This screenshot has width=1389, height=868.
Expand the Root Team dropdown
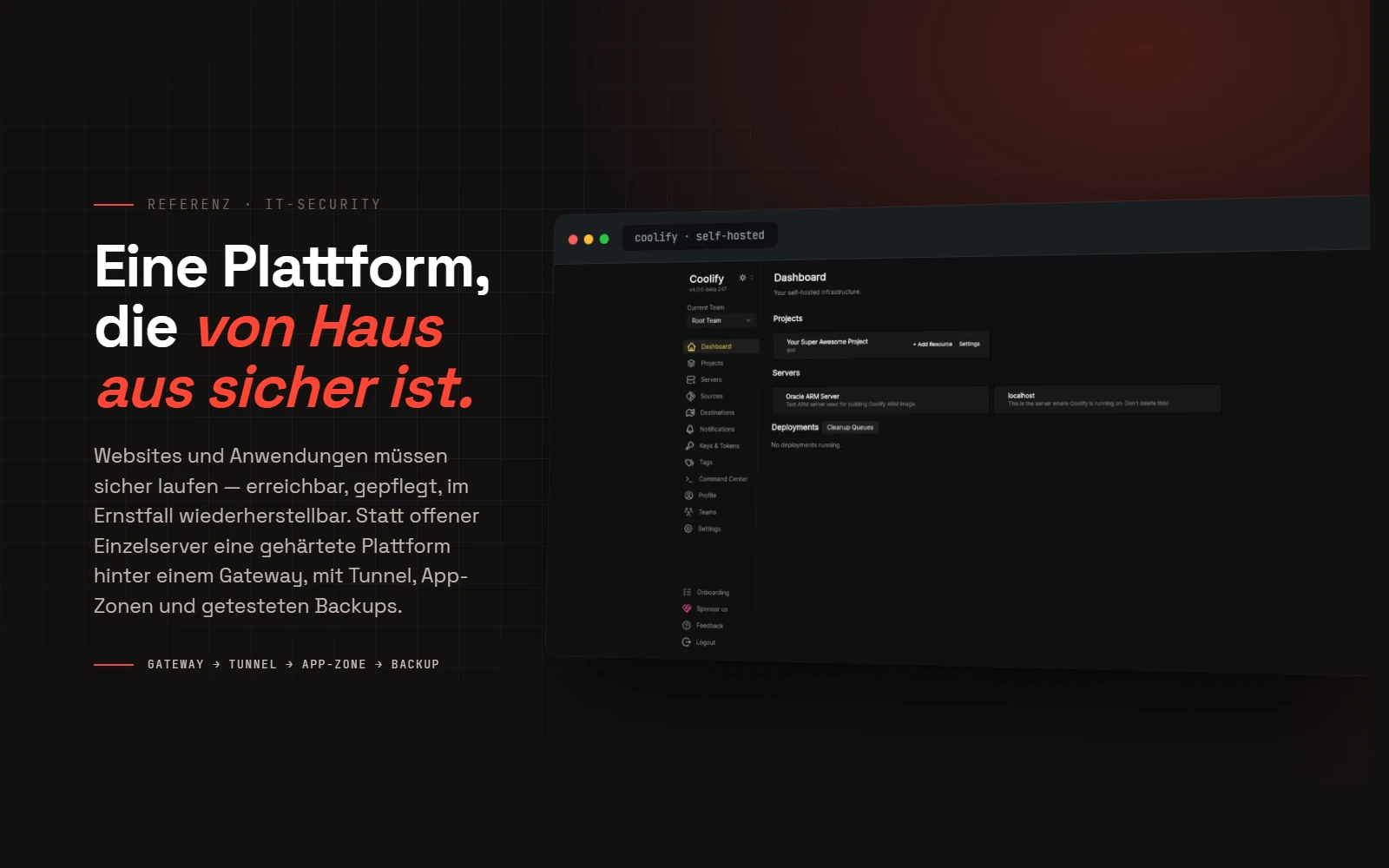click(x=721, y=320)
